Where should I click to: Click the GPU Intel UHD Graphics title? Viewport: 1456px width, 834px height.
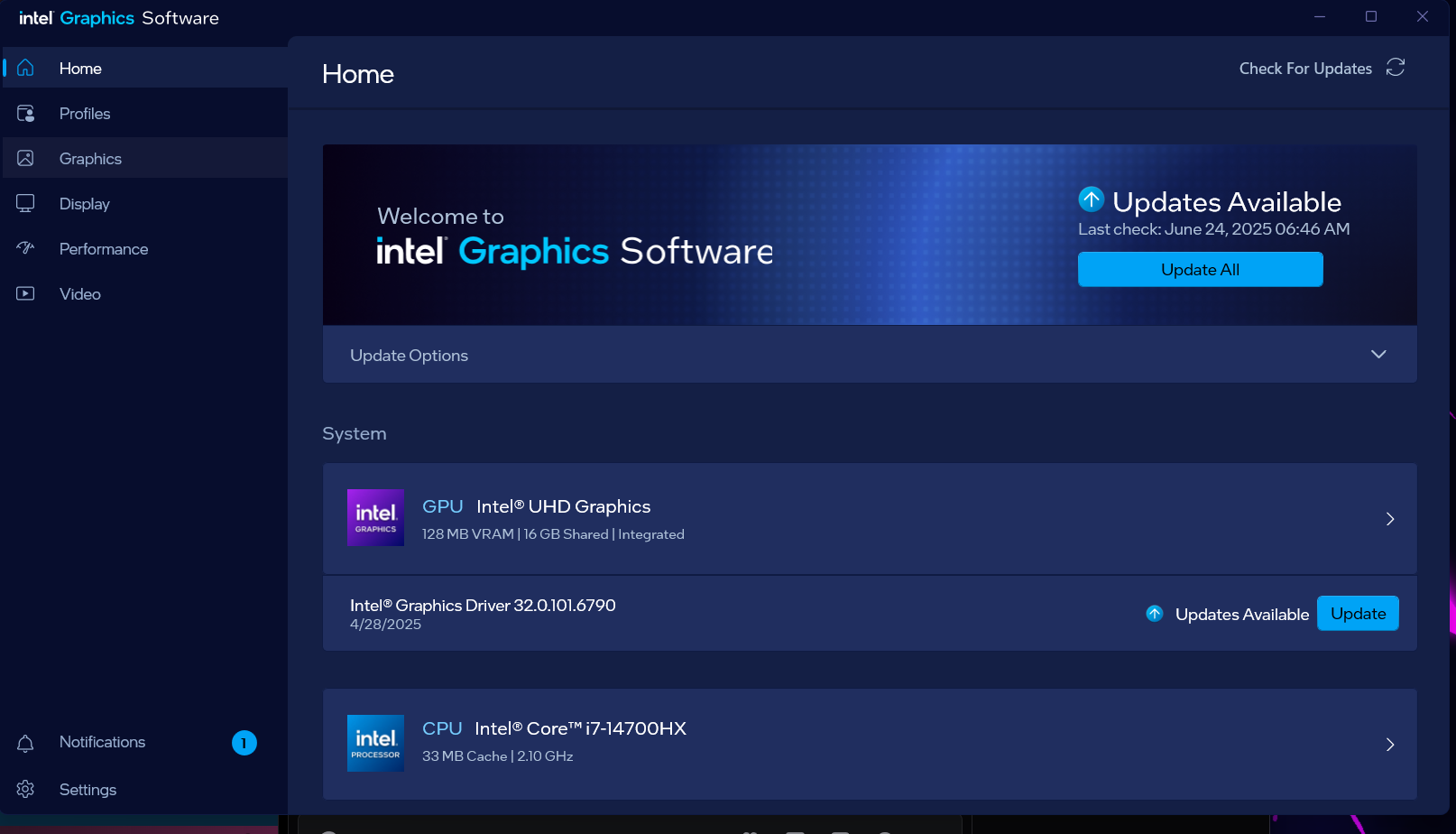(x=536, y=506)
